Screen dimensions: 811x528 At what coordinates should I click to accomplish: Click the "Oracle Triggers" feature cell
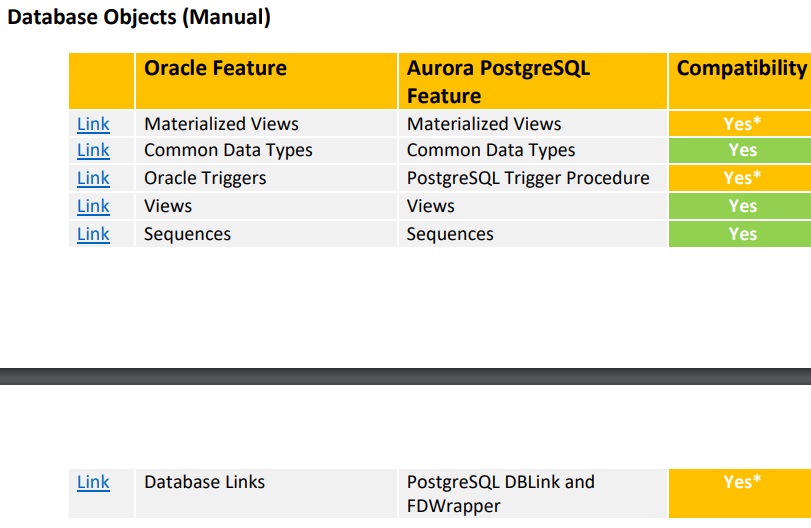pyautogui.click(x=205, y=178)
